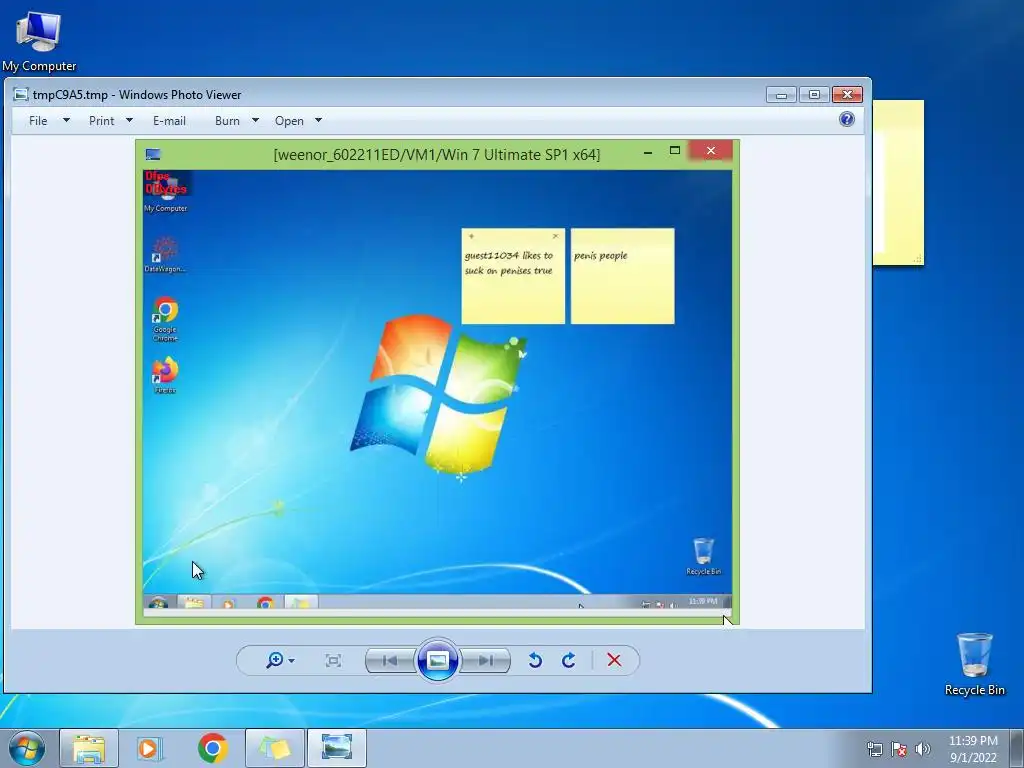Click the Actual size fit button
The width and height of the screenshot is (1024, 768).
tap(333, 660)
